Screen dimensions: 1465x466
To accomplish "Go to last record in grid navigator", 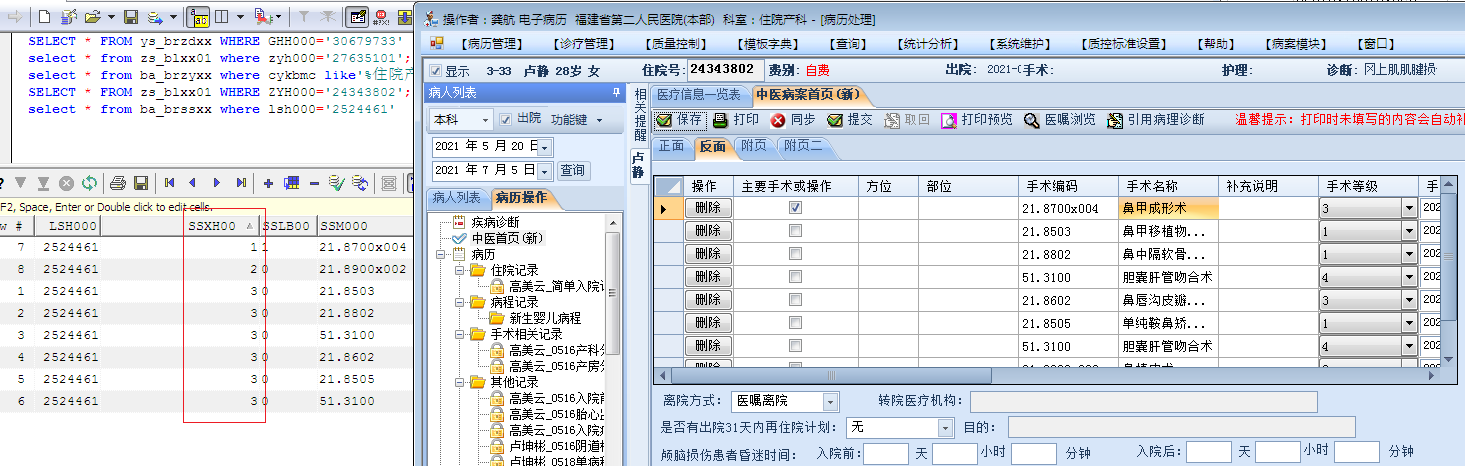I will pyautogui.click(x=241, y=183).
